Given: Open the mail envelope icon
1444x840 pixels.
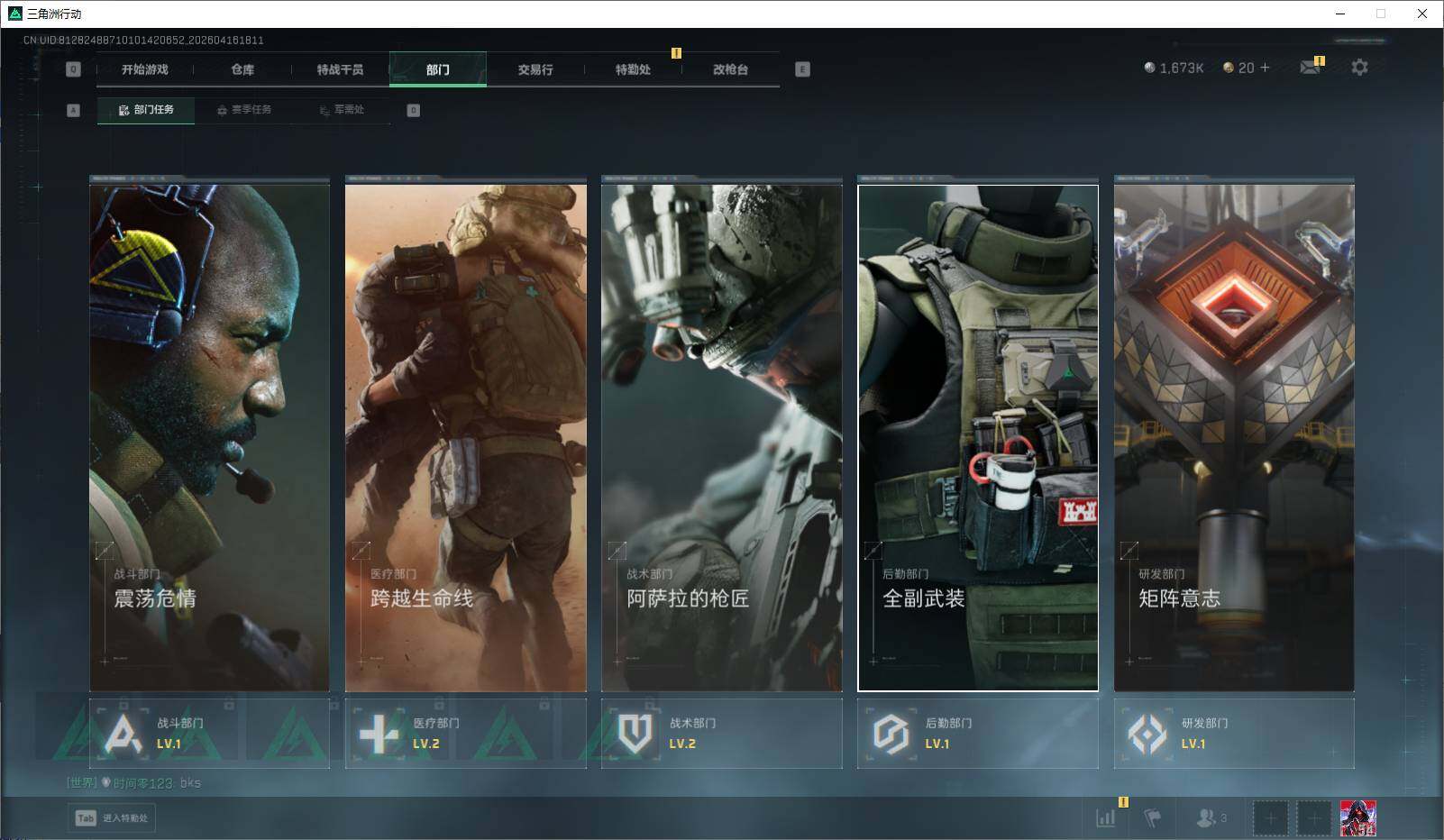Looking at the screenshot, I should (1311, 68).
